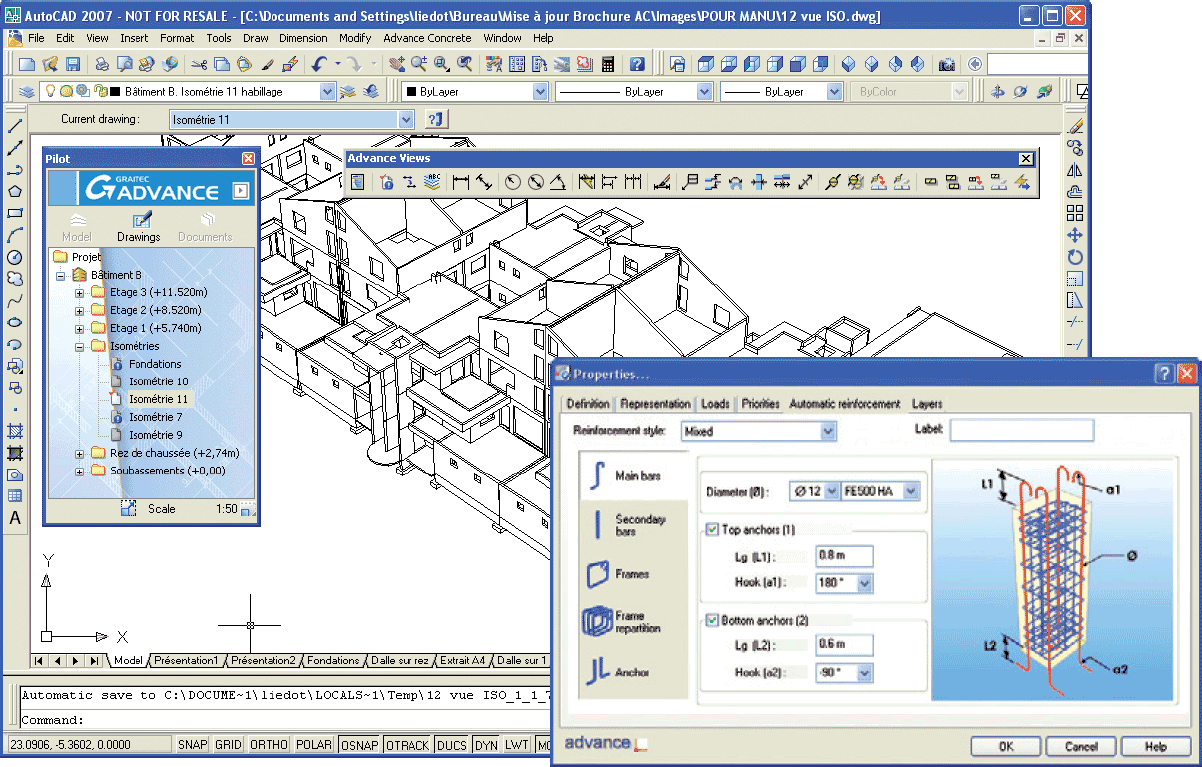1202x767 pixels.
Task: Click the question-mark help icon beside Current drawing
Action: pyautogui.click(x=435, y=119)
